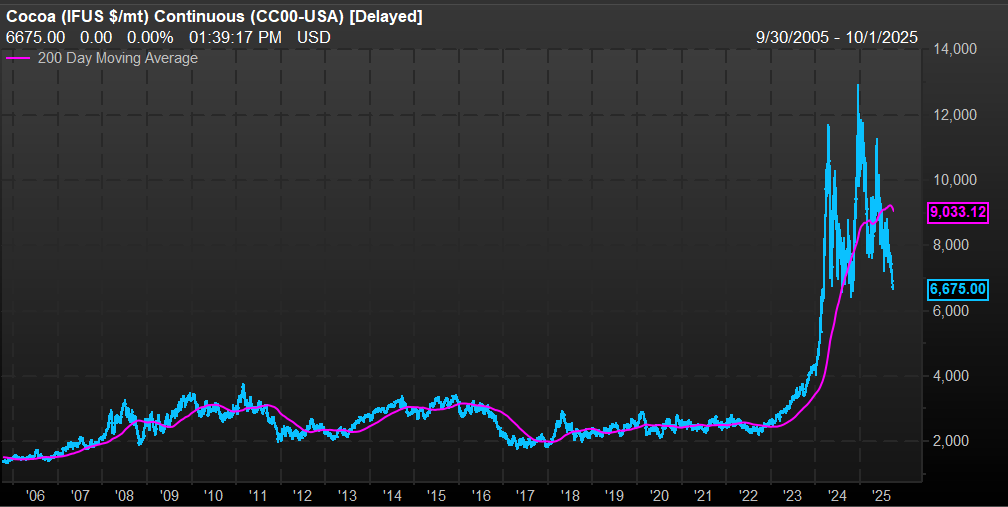Click the magenta 9,033.12 value tag
1008x507 pixels.
[x=958, y=212]
